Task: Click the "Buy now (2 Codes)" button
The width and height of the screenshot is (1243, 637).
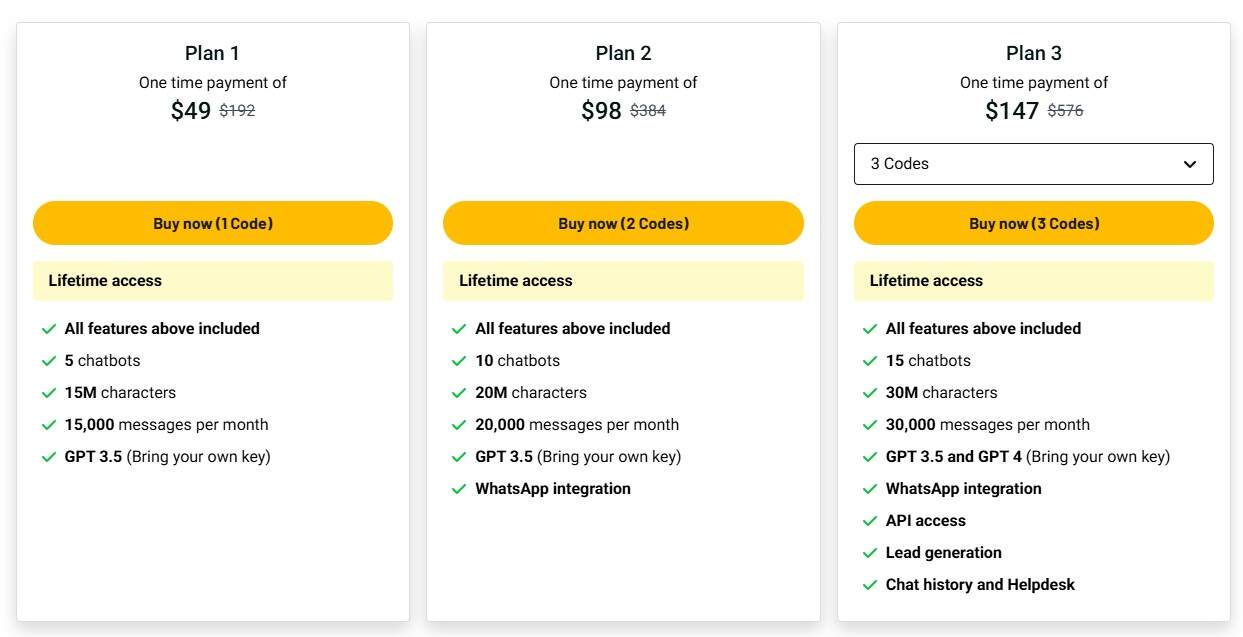Action: pyautogui.click(x=623, y=222)
